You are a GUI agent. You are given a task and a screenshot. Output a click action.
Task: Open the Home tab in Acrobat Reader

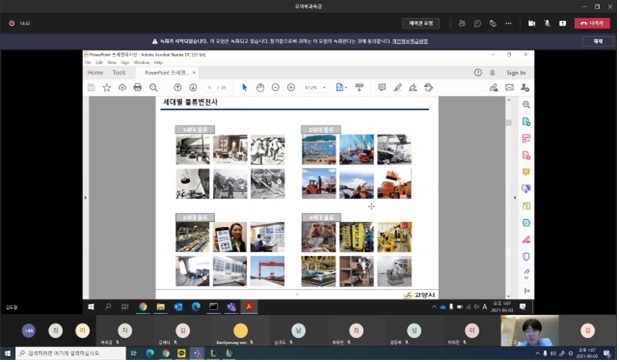(x=95, y=73)
